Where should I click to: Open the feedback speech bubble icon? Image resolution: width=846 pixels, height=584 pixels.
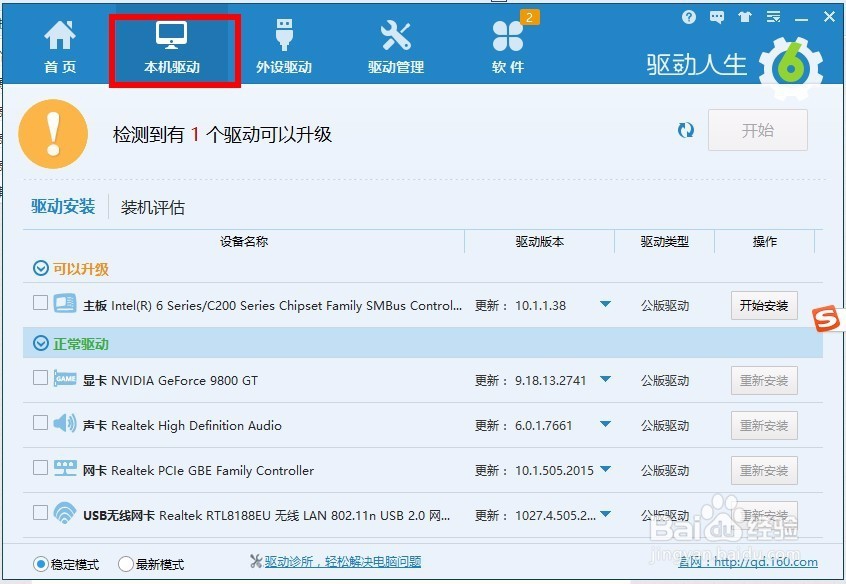coord(717,17)
